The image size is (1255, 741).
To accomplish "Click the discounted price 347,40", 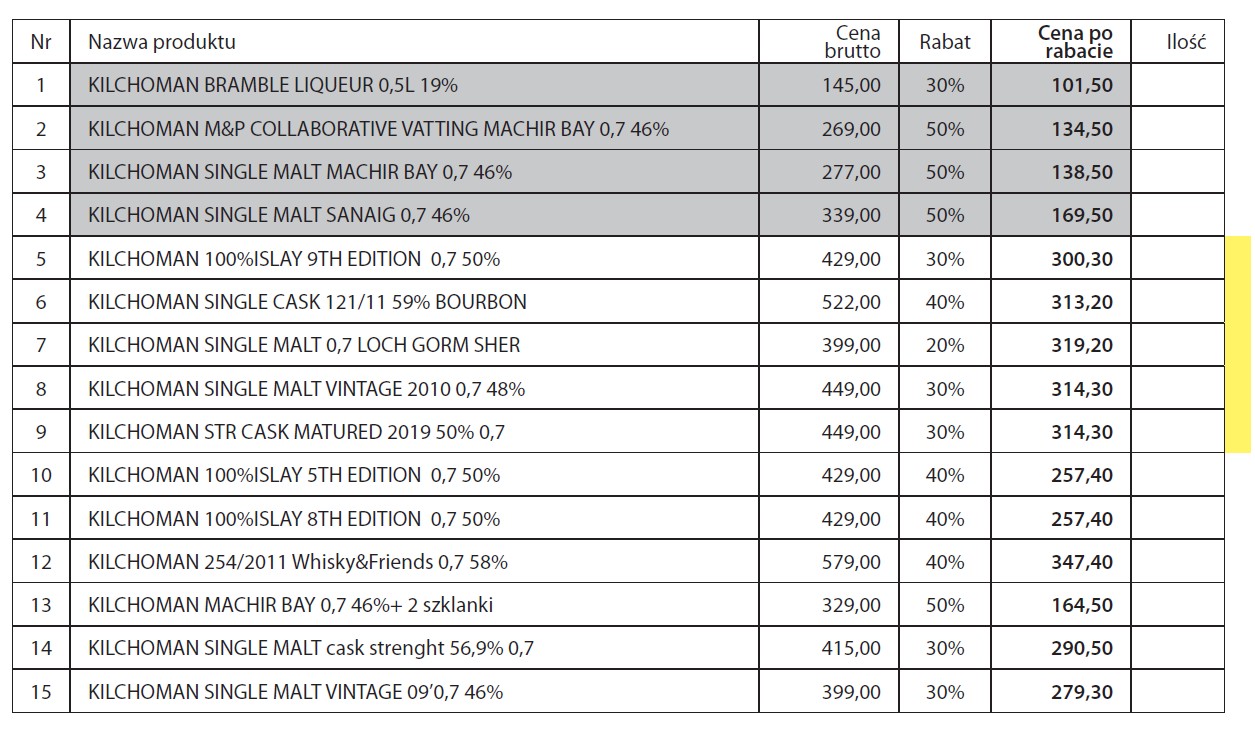I will [1082, 562].
